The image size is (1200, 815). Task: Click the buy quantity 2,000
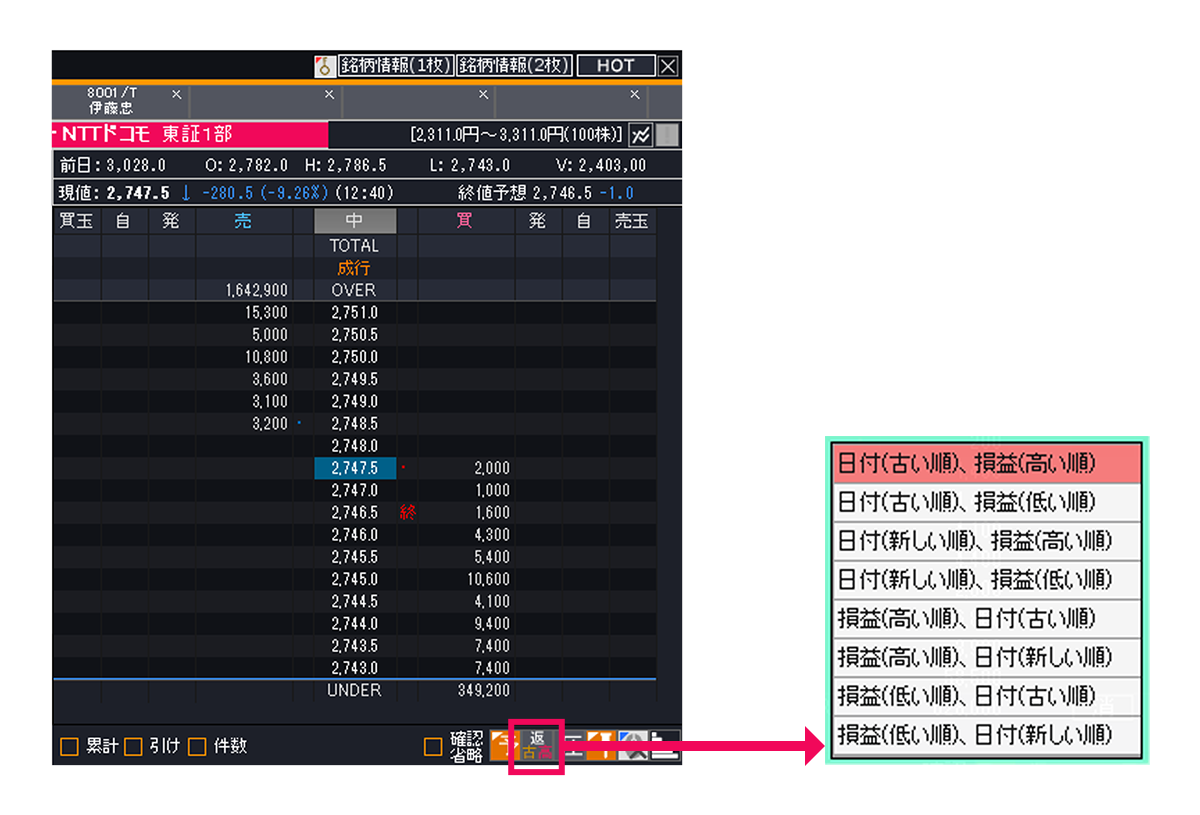[x=492, y=468]
